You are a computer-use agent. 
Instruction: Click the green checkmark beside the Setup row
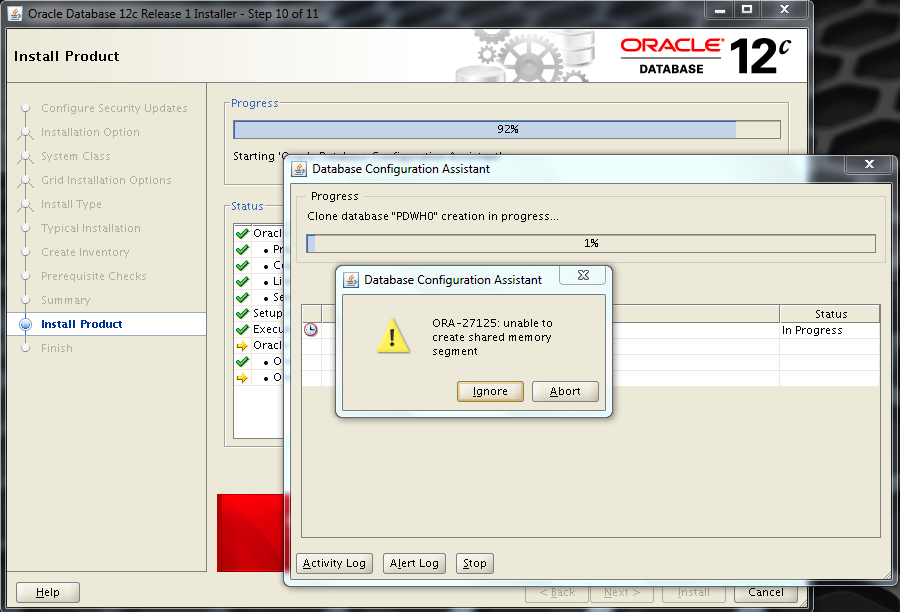241,313
